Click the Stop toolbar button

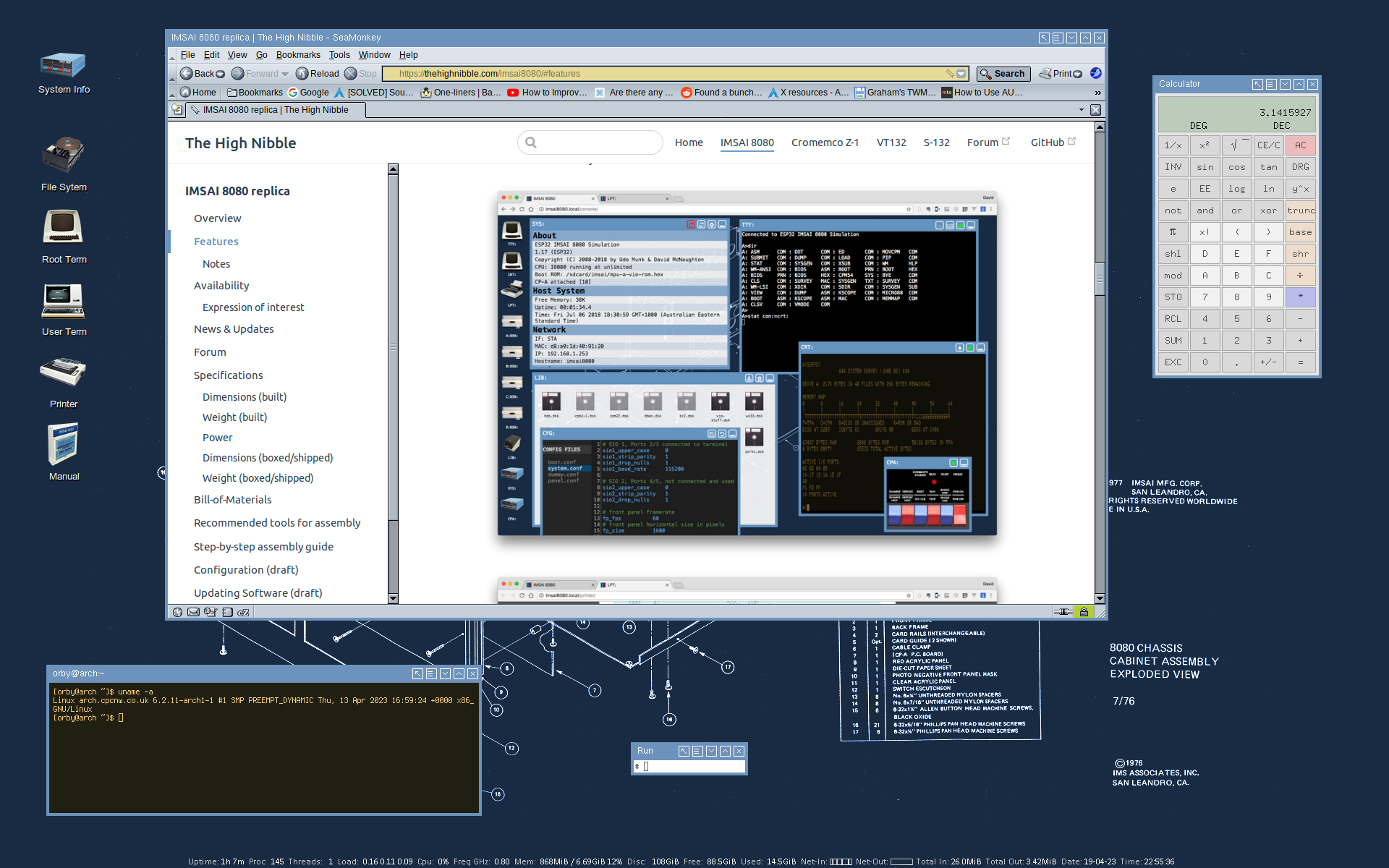[x=360, y=74]
